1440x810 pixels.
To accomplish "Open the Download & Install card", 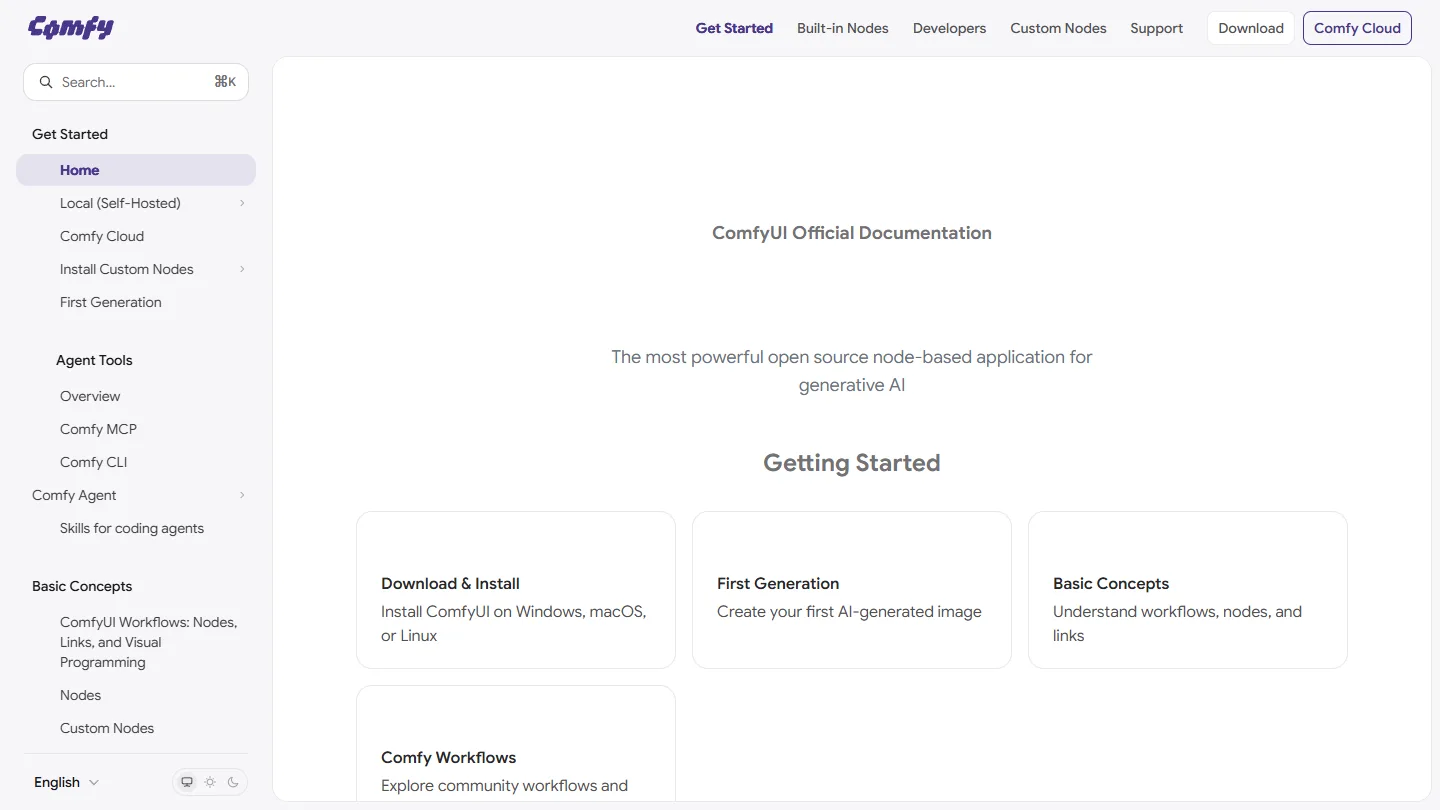I will [516, 590].
